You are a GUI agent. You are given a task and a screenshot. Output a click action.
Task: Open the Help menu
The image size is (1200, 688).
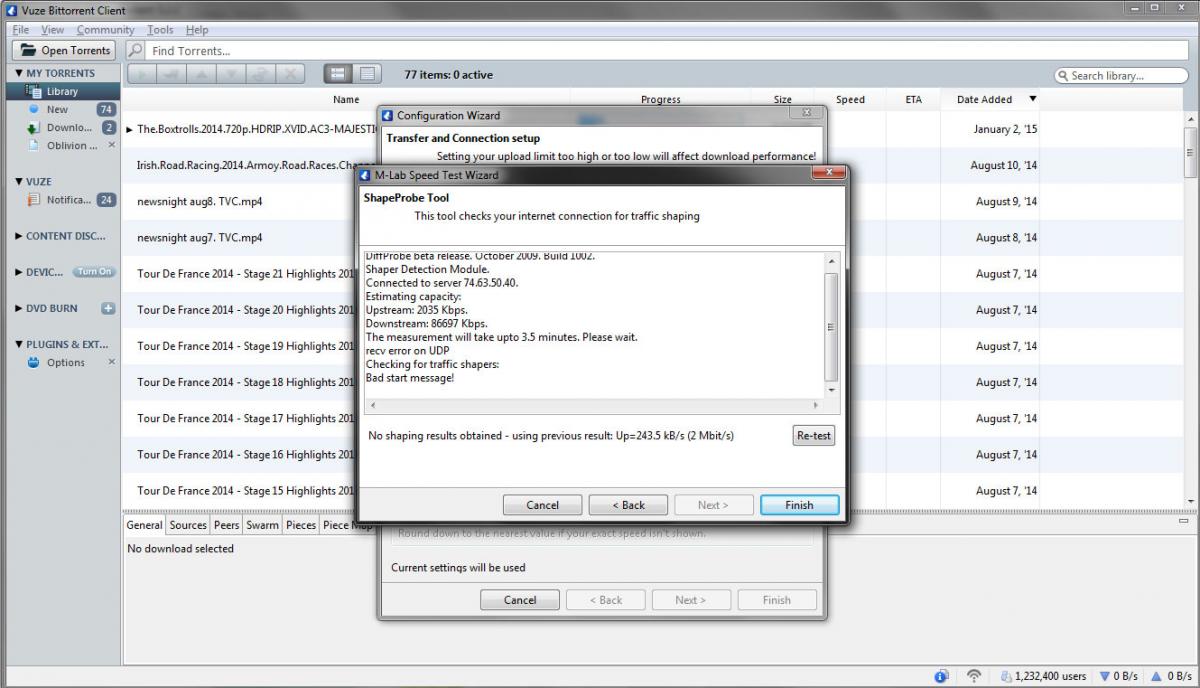point(197,30)
